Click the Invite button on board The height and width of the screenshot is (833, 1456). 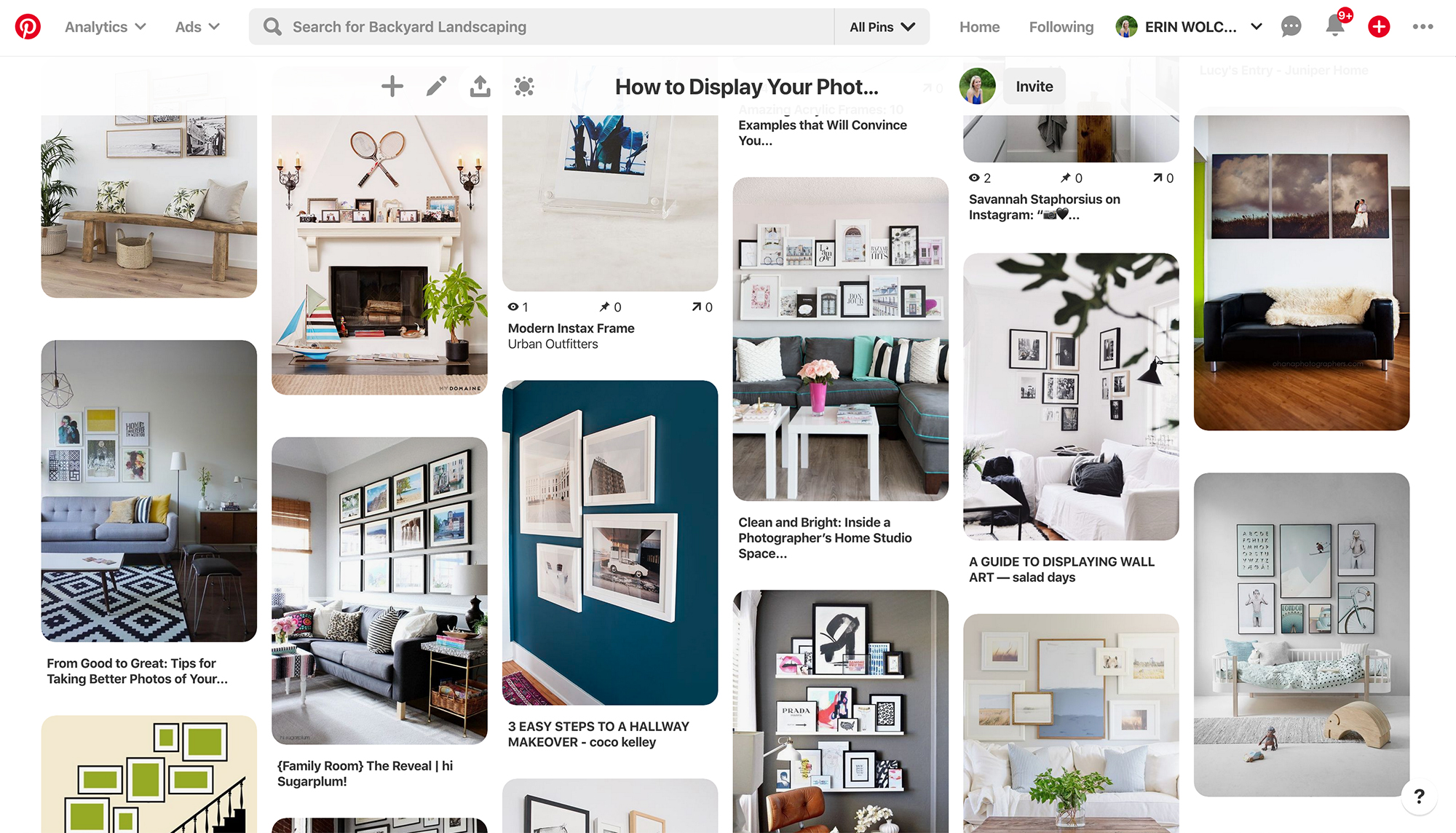1034,87
